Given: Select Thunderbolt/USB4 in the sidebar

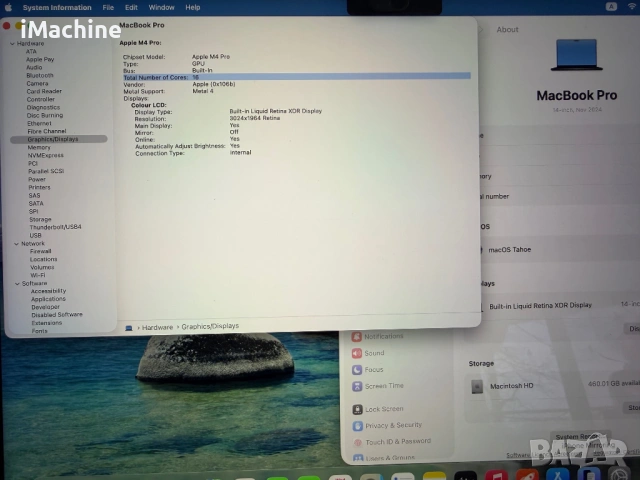Looking at the screenshot, I should tap(55, 227).
